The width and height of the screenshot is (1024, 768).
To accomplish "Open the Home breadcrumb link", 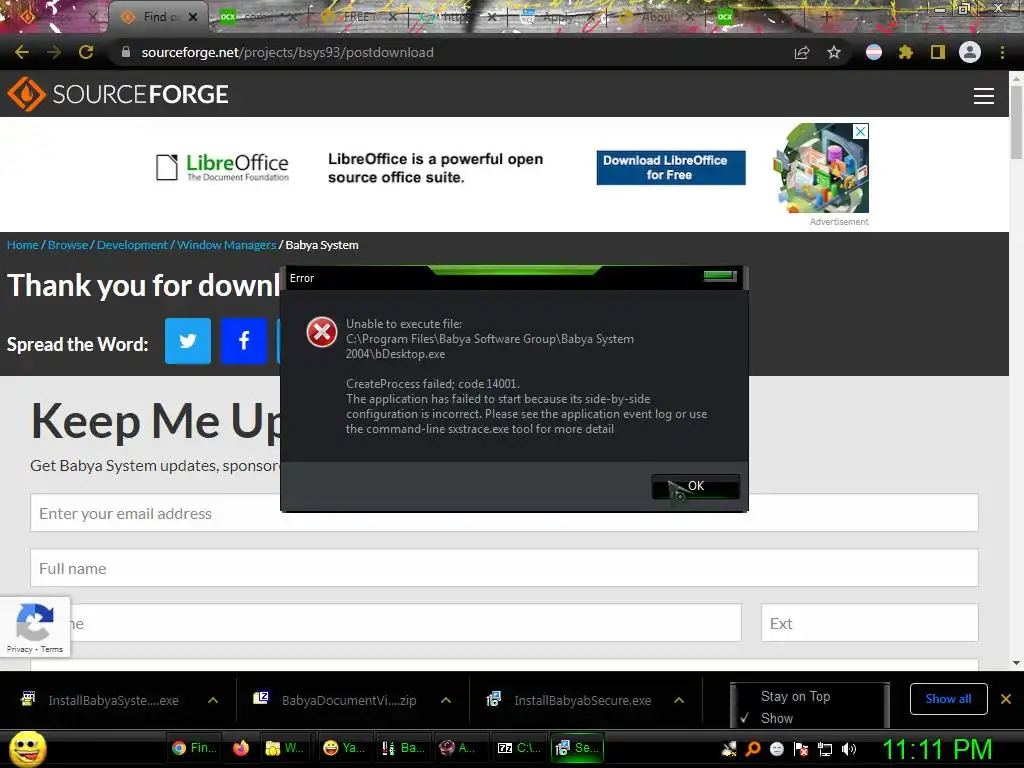I will [x=23, y=245].
